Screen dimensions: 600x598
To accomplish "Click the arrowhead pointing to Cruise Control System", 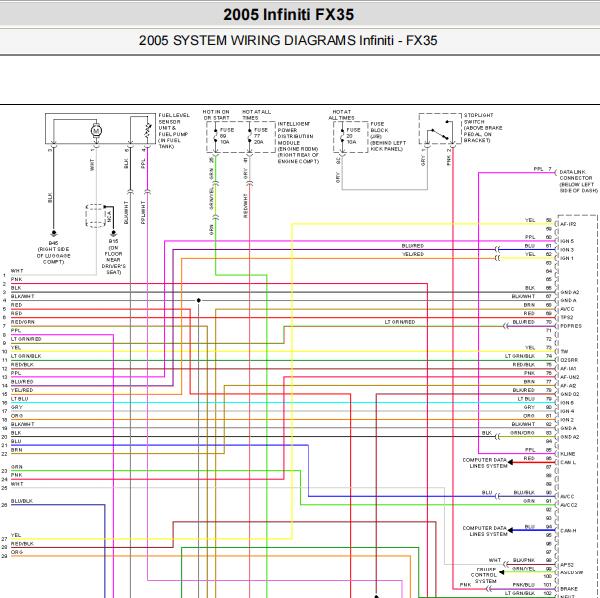I will tap(502, 572).
